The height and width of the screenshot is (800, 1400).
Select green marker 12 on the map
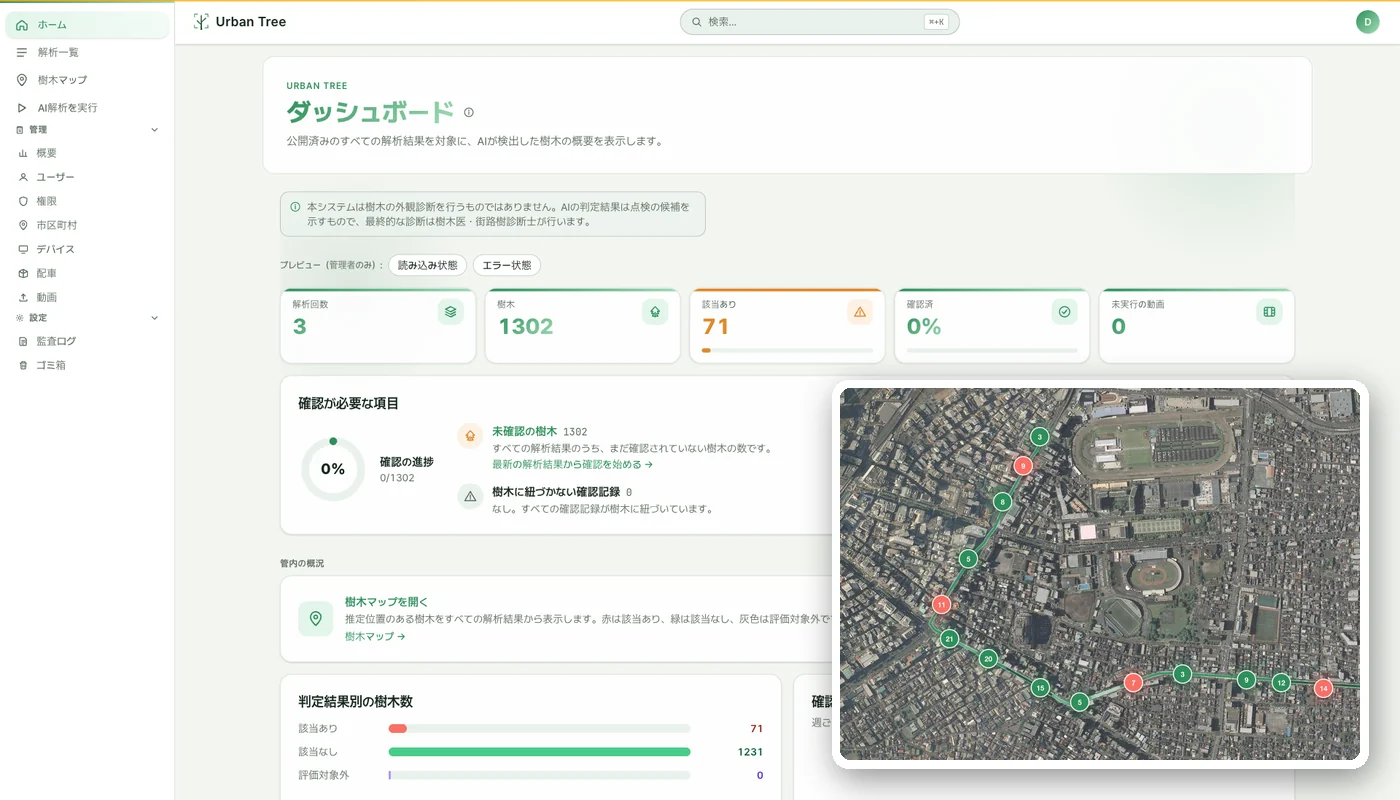click(x=1281, y=682)
